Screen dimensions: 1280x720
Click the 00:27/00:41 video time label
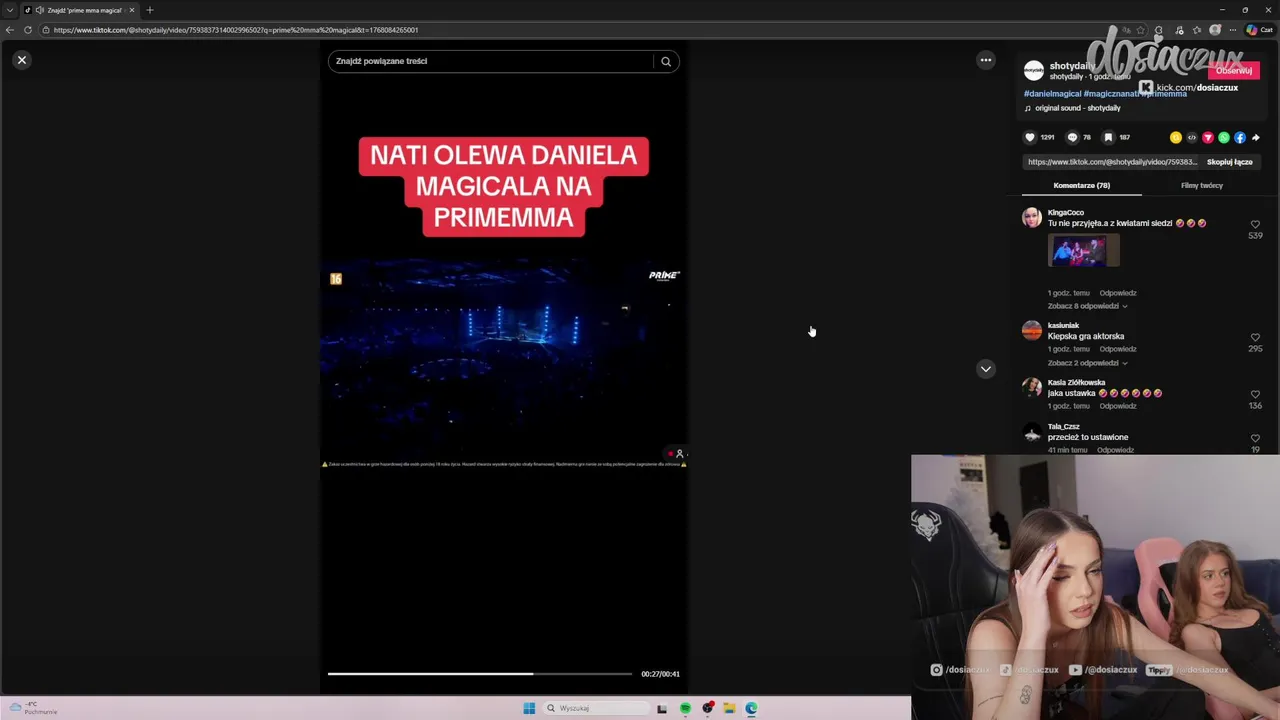[x=660, y=674]
